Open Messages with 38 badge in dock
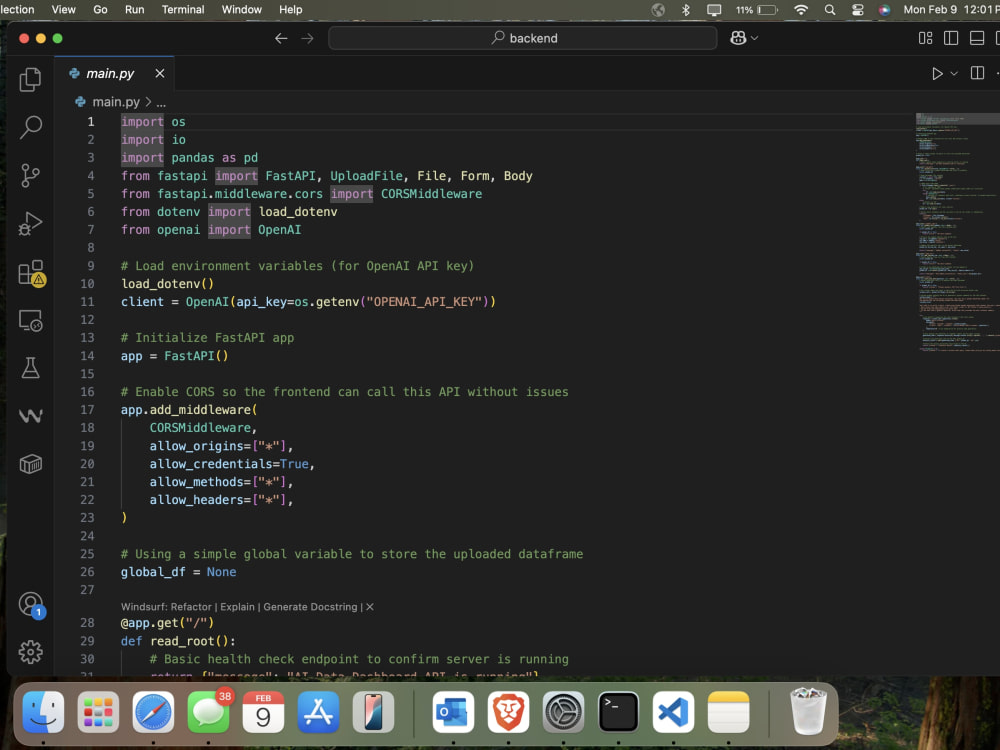The image size is (1000, 750). pos(209,712)
